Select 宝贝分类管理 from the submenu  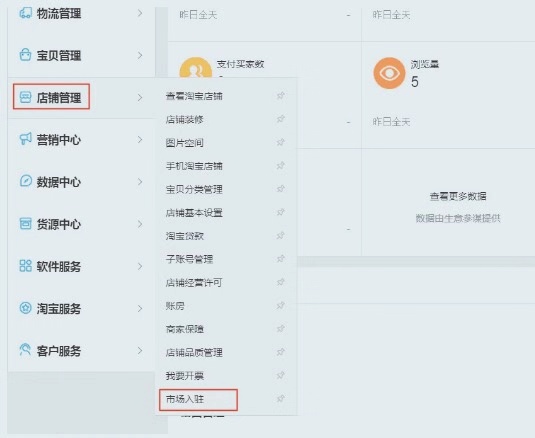pos(194,189)
